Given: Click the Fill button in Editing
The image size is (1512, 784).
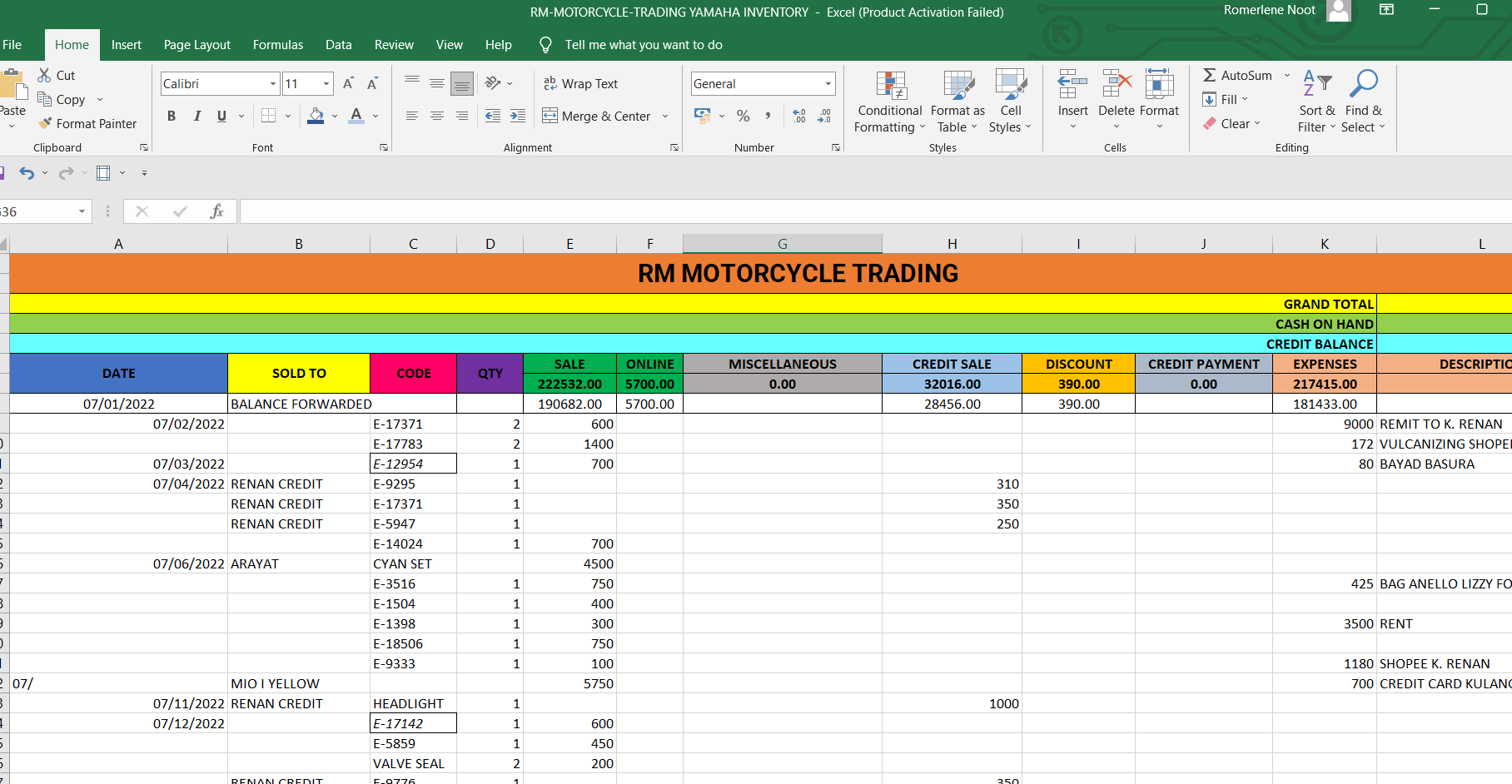Looking at the screenshot, I should pos(1226,99).
